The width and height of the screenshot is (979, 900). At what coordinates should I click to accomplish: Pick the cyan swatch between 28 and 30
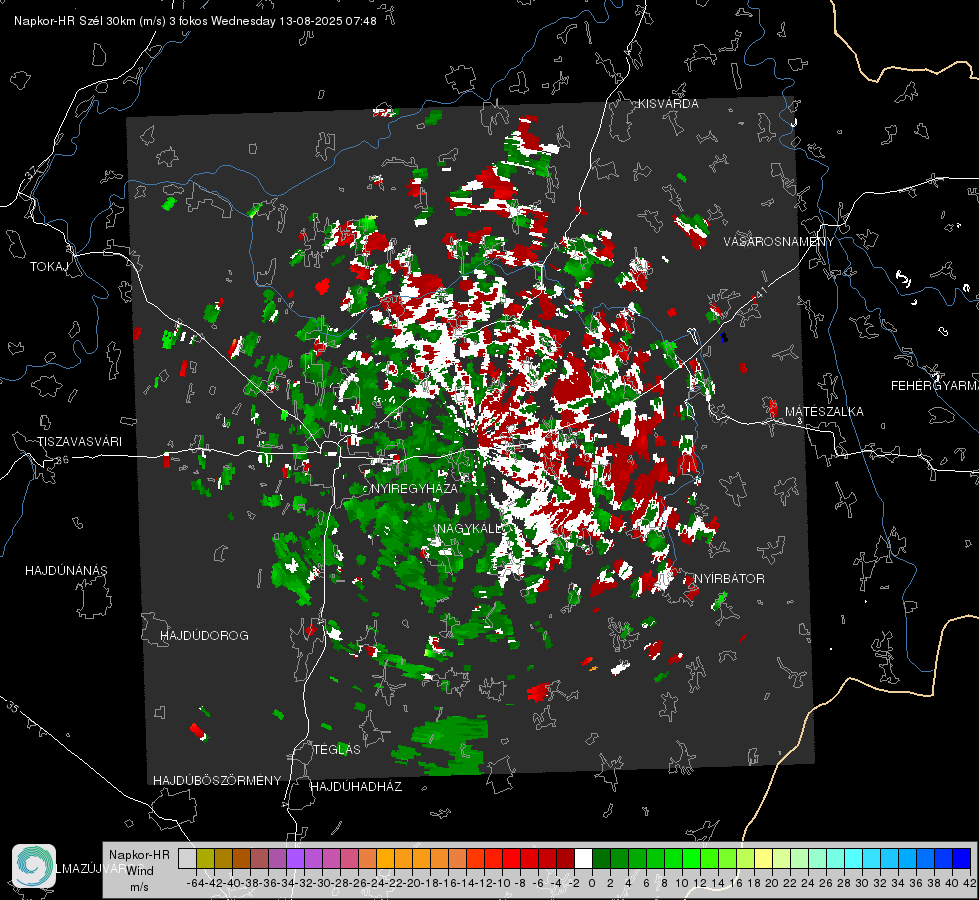tap(854, 858)
